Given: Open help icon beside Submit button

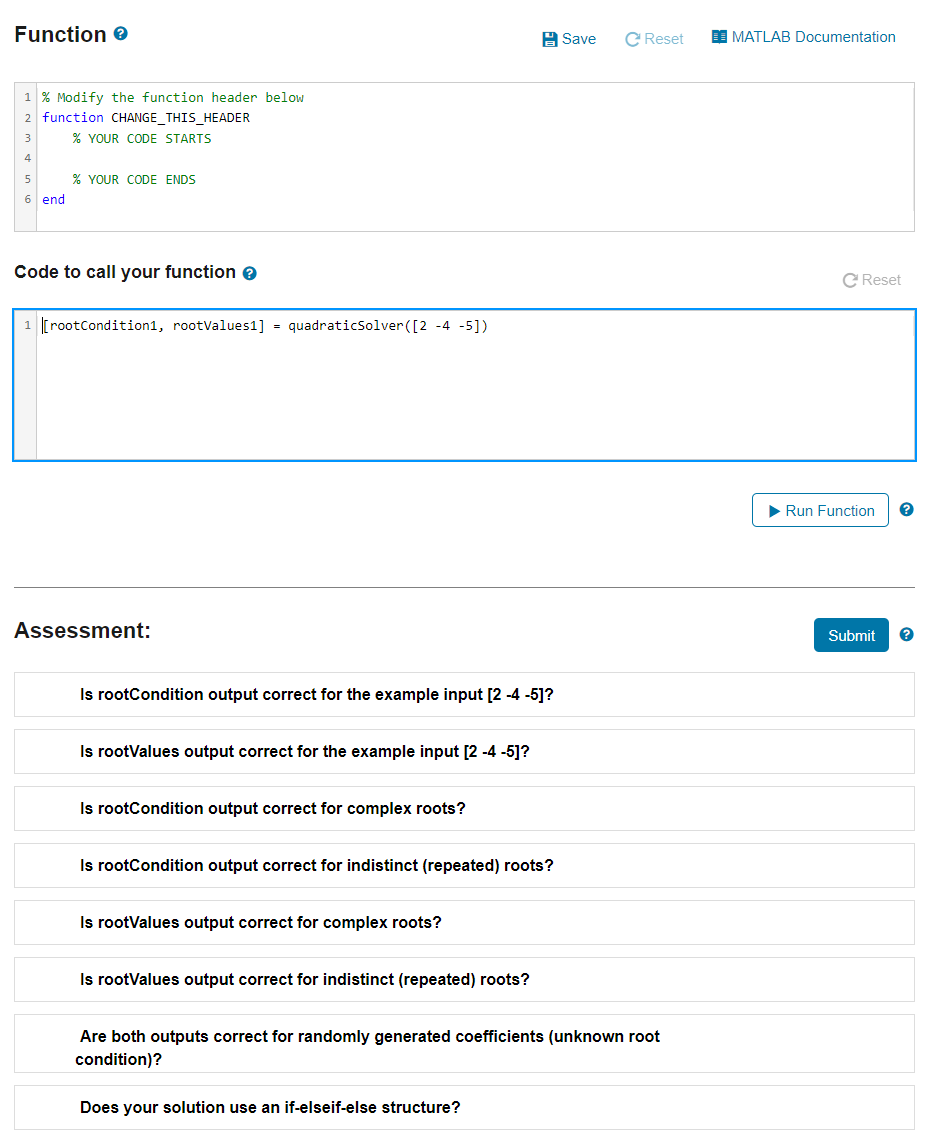Looking at the screenshot, I should (x=906, y=635).
